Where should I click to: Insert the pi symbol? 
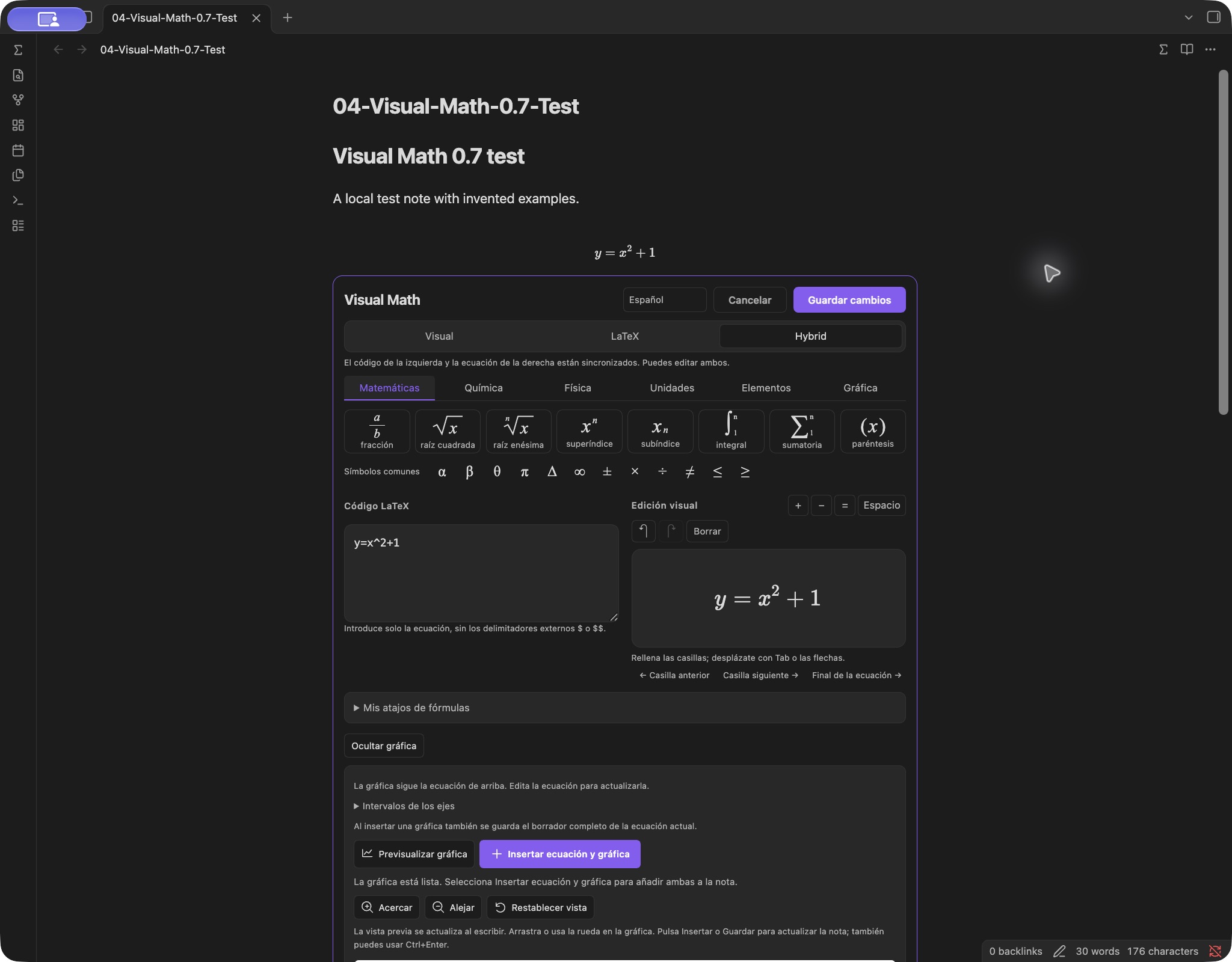(525, 472)
